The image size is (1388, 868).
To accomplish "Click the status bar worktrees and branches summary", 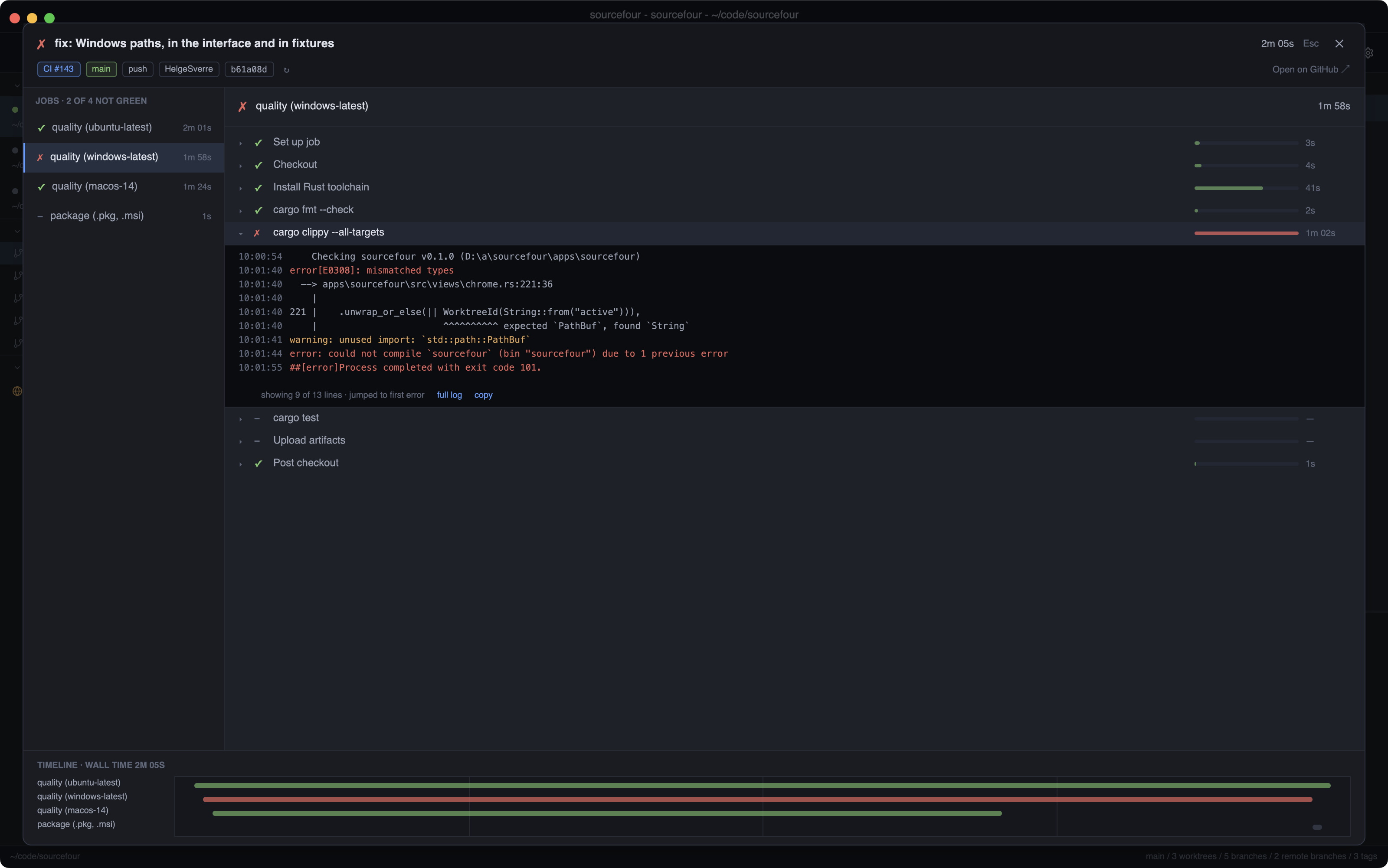I will point(1261,856).
